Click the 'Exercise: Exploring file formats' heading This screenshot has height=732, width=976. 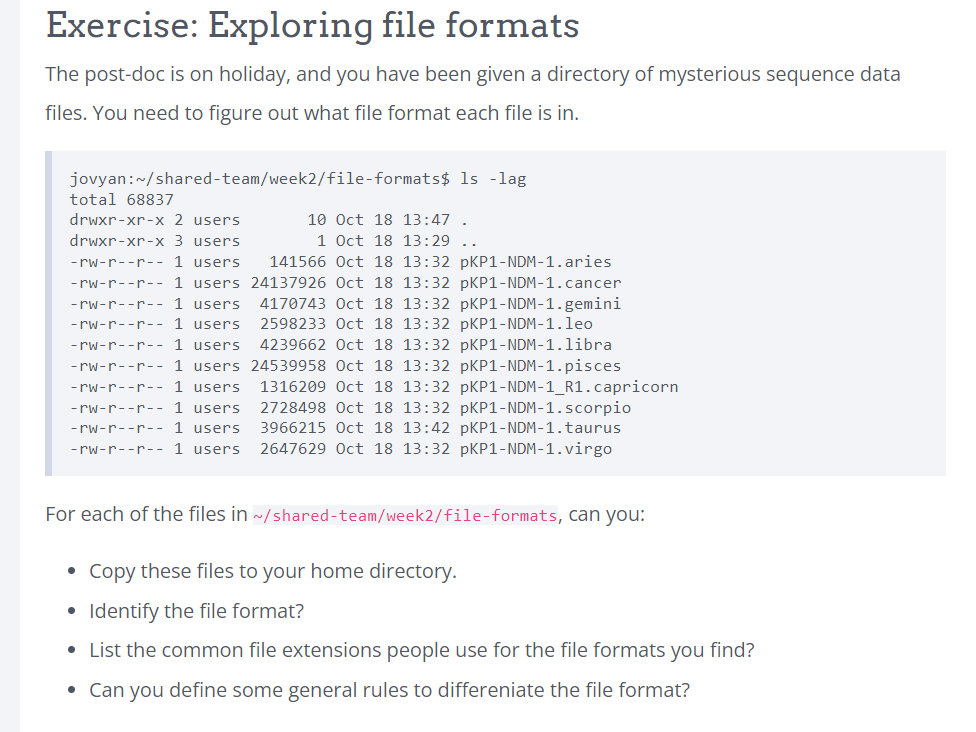pyautogui.click(x=312, y=25)
